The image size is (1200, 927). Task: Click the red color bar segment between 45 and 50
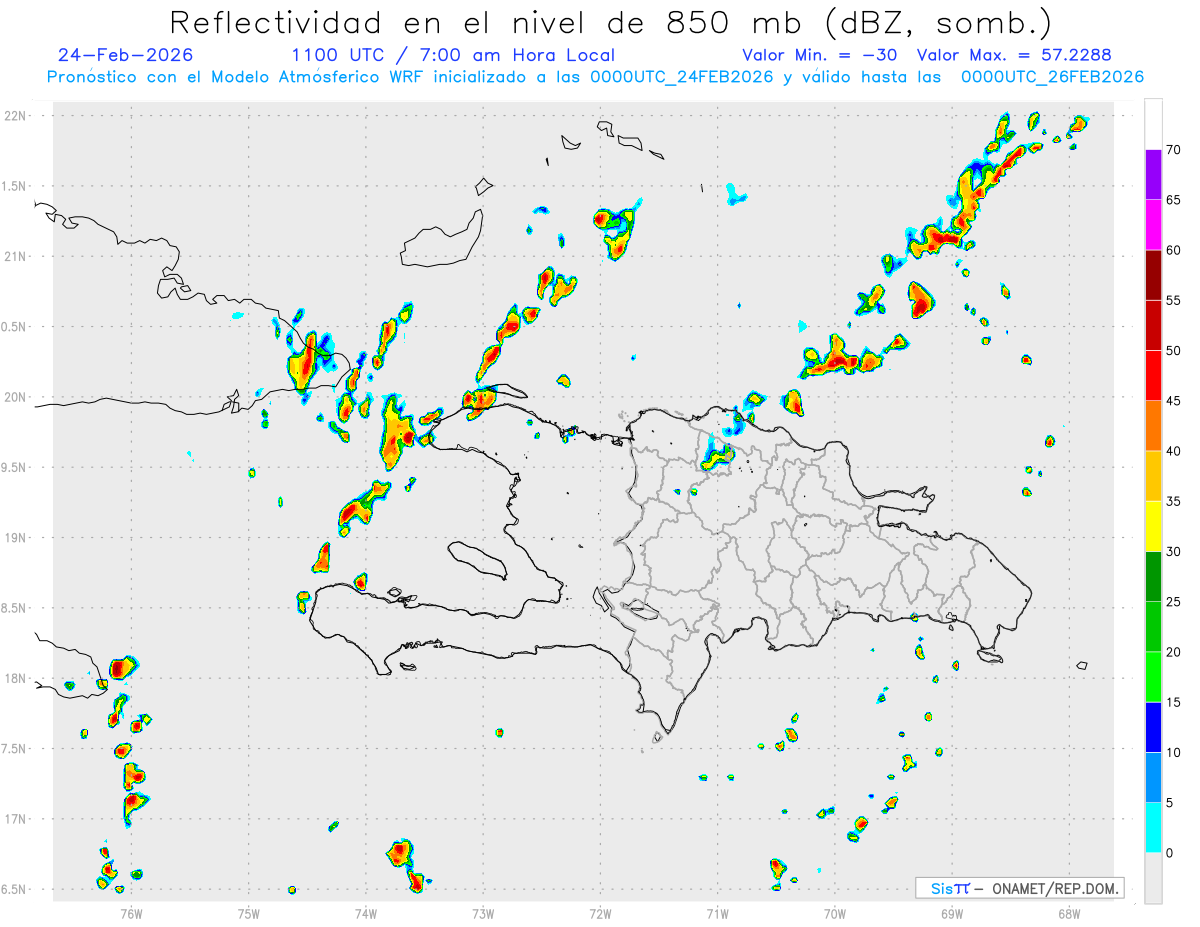pos(1153,375)
